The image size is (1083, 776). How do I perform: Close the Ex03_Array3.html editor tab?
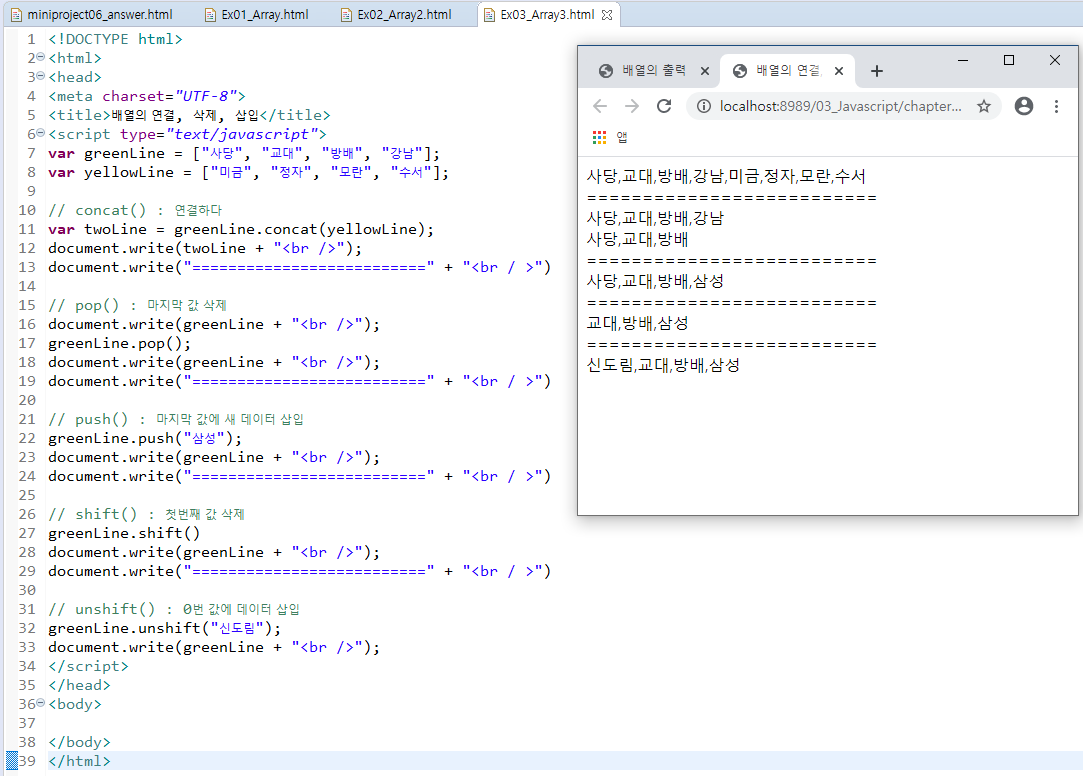pos(607,14)
